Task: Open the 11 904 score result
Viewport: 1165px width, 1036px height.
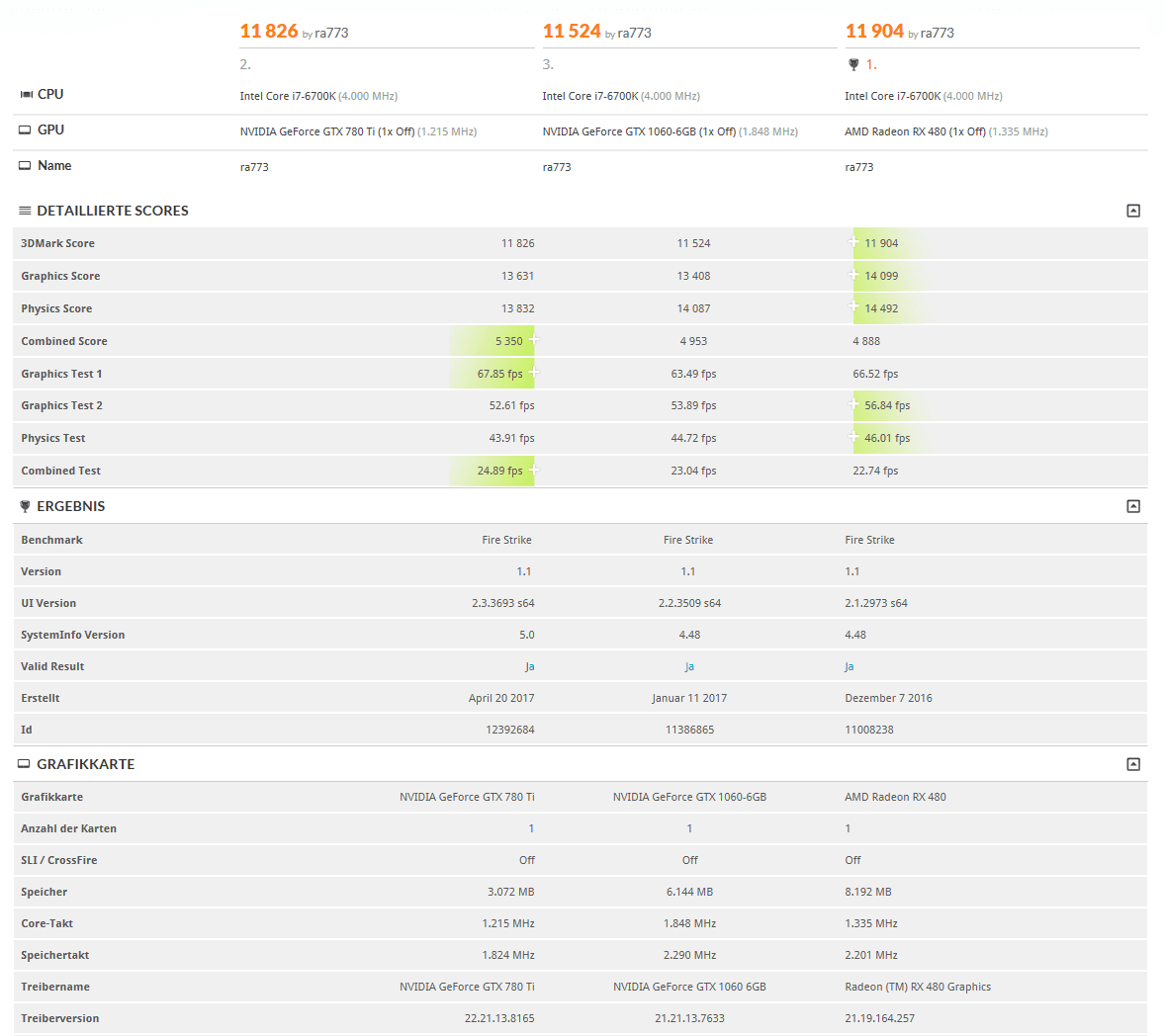Action: pos(874,32)
